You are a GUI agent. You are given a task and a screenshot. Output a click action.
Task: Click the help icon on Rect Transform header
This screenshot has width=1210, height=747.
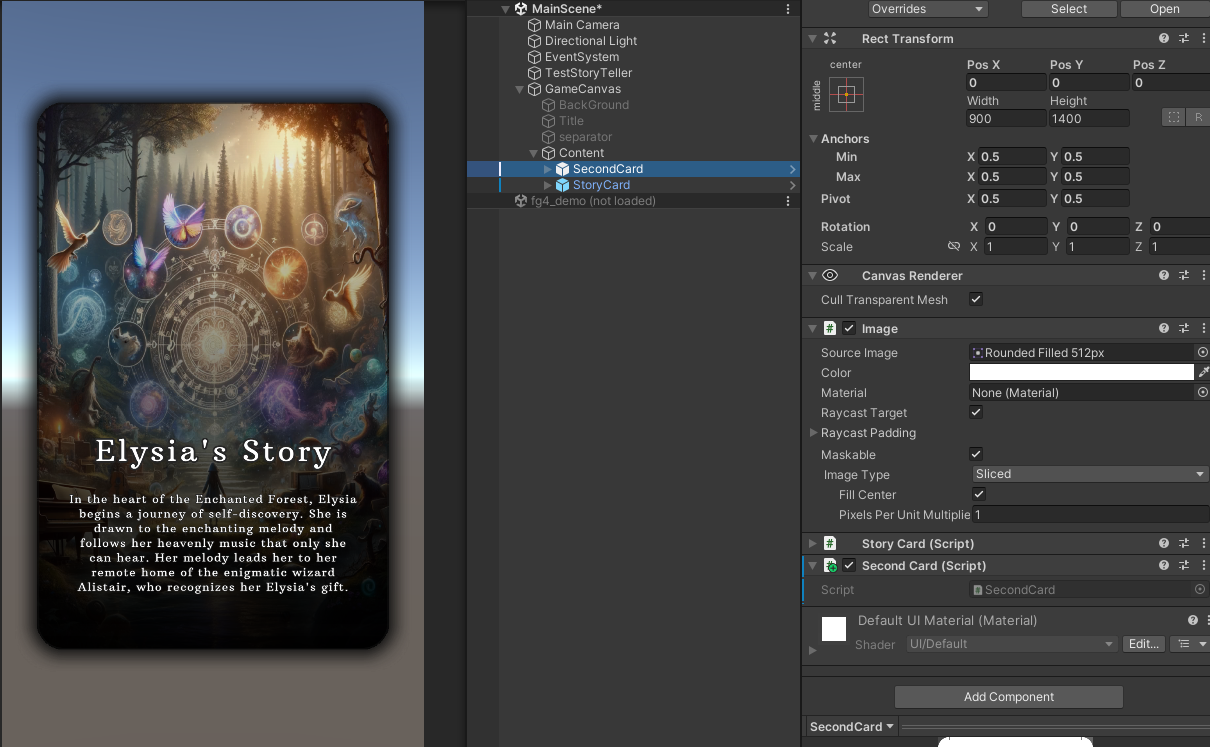click(1164, 39)
